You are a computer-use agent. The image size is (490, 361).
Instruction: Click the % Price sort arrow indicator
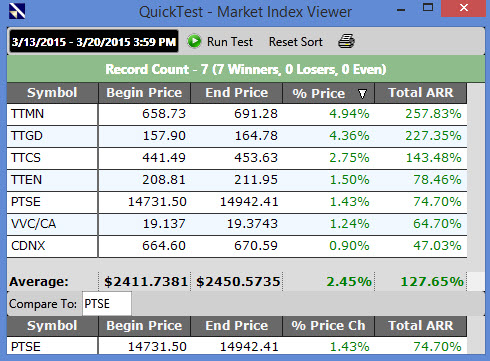click(x=362, y=94)
